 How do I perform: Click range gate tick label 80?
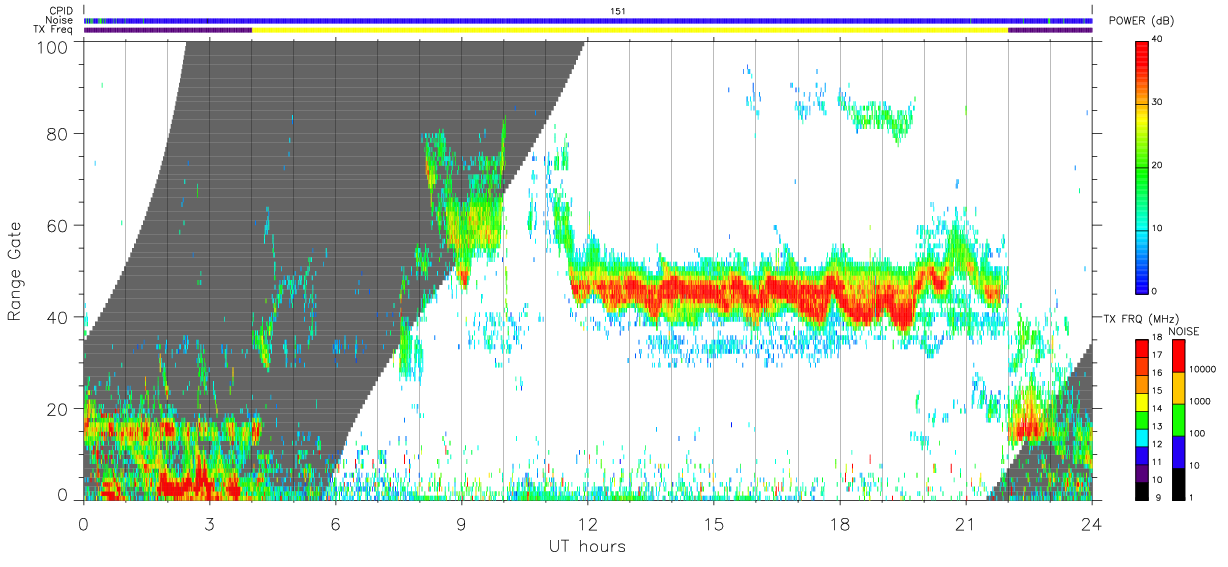57,134
